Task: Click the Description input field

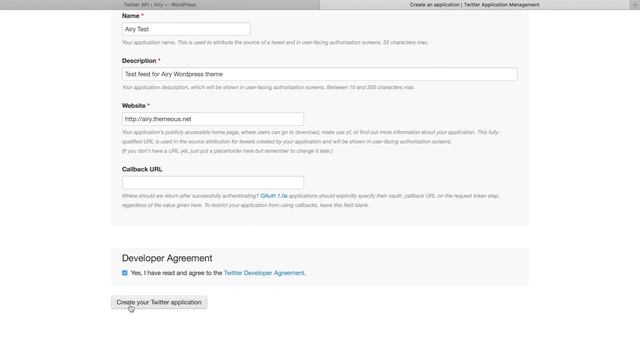Action: (x=320, y=74)
